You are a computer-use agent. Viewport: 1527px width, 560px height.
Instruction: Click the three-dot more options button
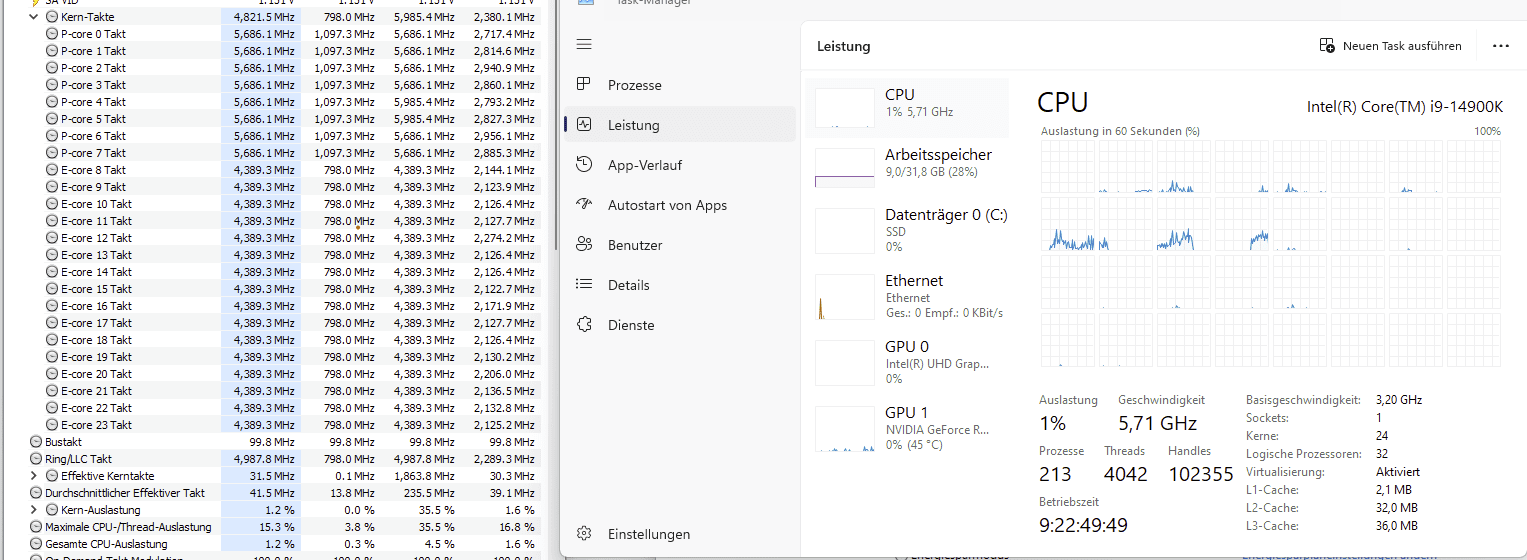click(x=1500, y=46)
